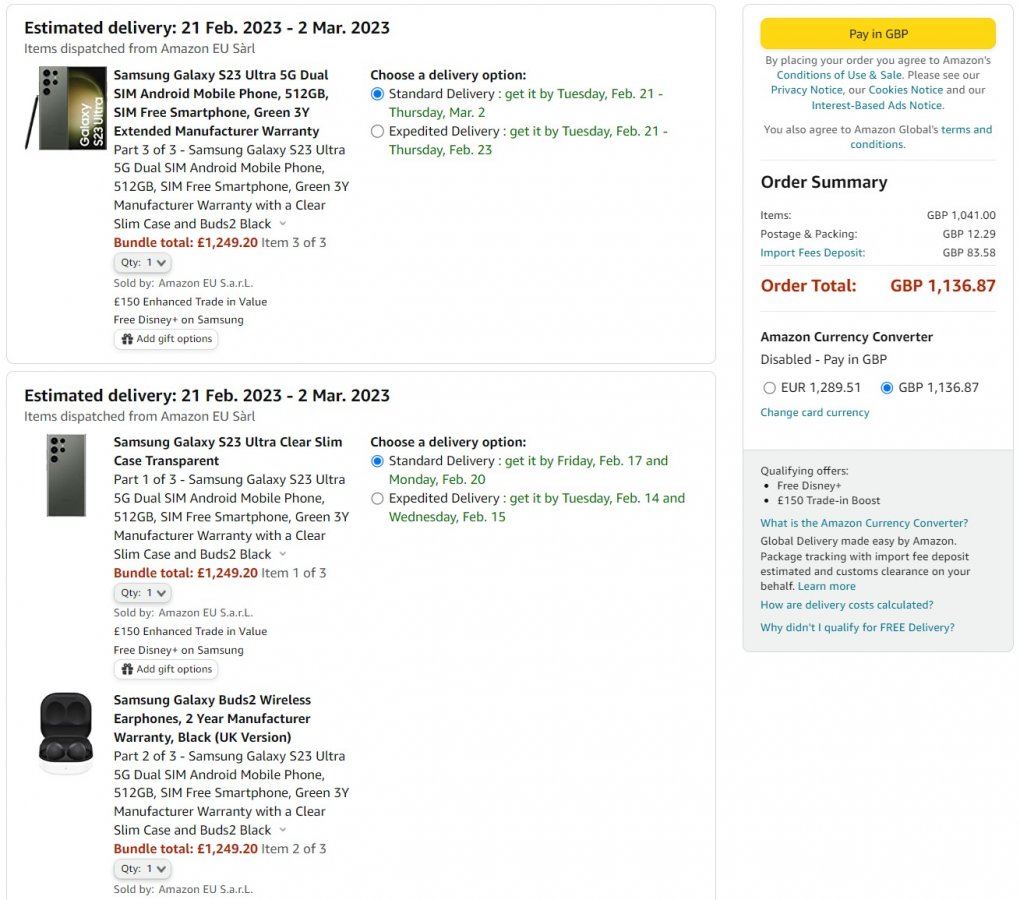Select Standard Delivery for the first shipment
The image size is (1020, 900).
[x=377, y=94]
